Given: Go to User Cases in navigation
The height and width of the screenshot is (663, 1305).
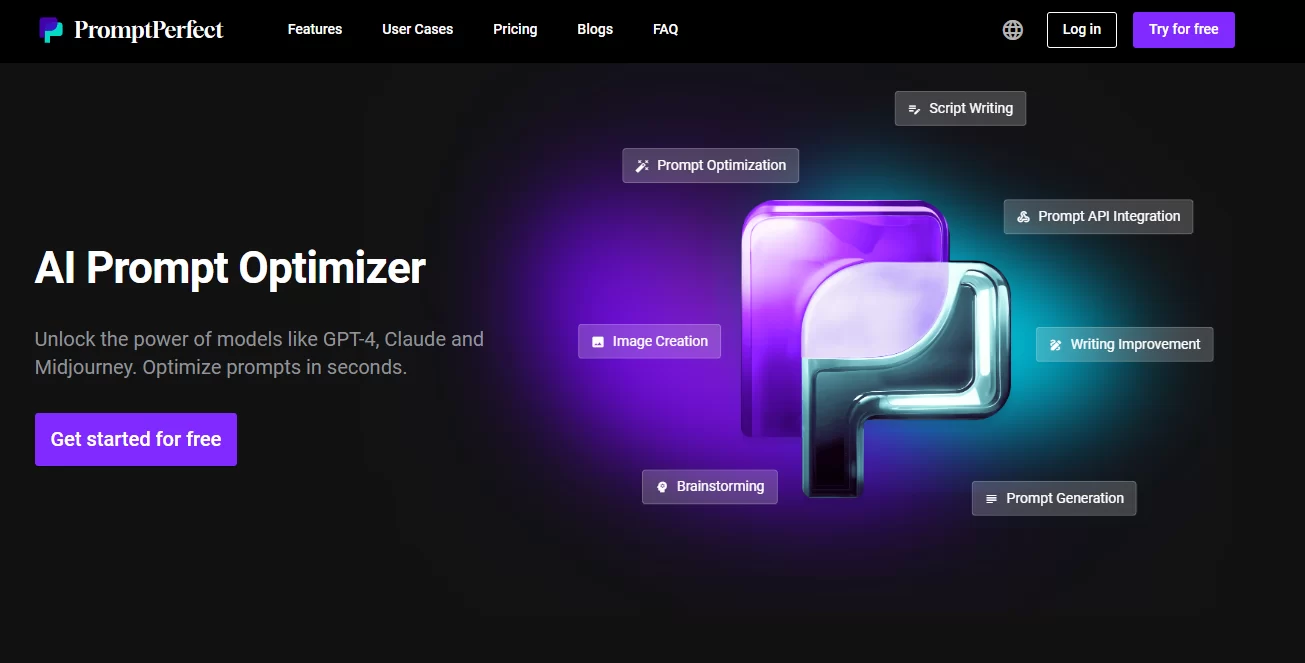Looking at the screenshot, I should pyautogui.click(x=417, y=30).
